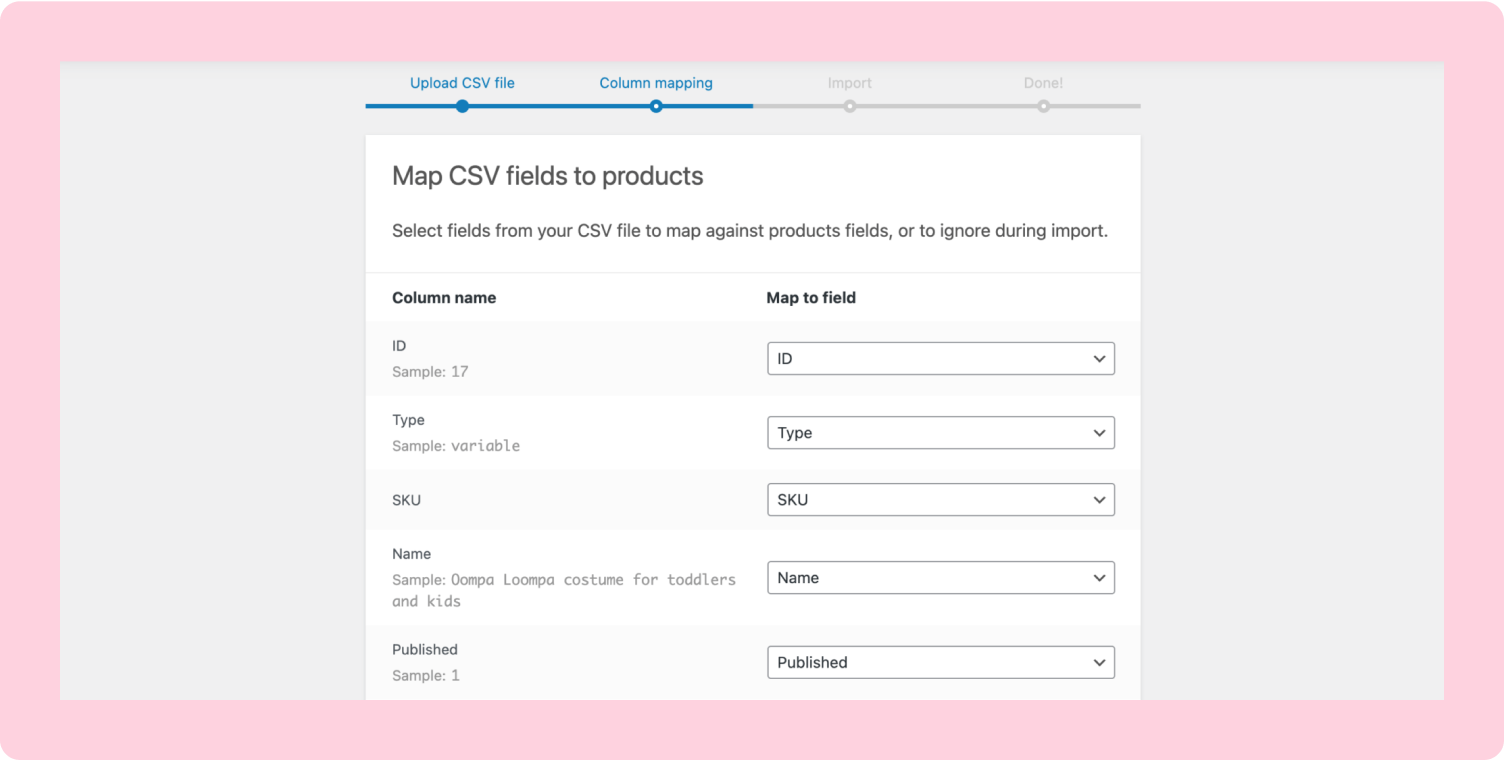Go to the Upload CSV file step
The image size is (1504, 760).
(462, 83)
